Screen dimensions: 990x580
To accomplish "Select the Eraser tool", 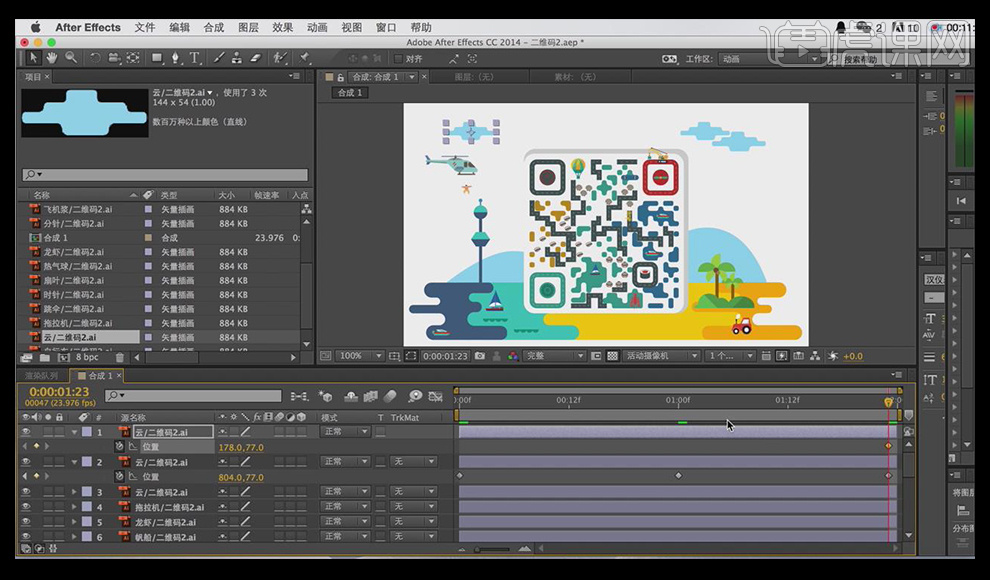I will 254,58.
